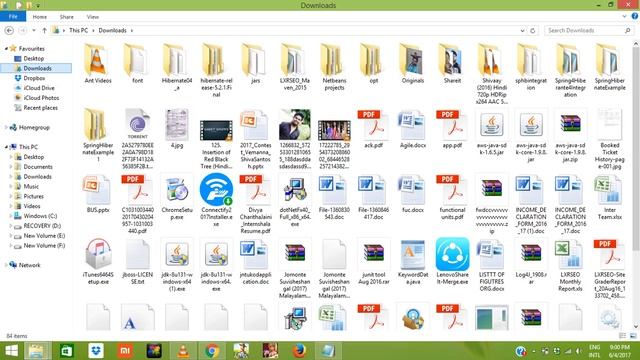The height and width of the screenshot is (360, 640).
Task: Select iCloud Drive in the sidebar
Action: 39,88
